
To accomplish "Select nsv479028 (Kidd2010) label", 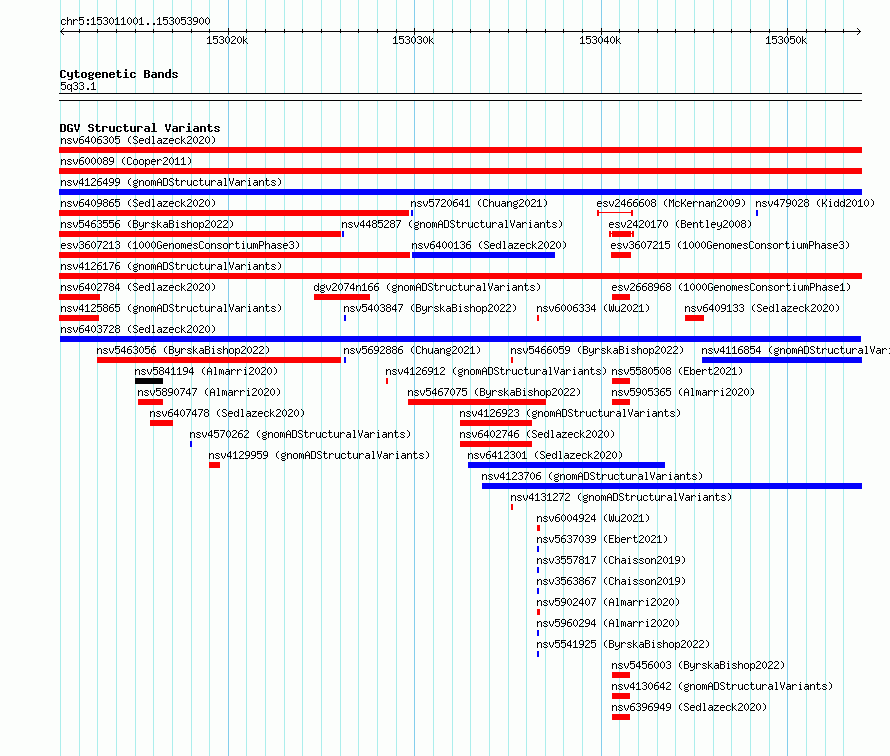I will pos(815,203).
